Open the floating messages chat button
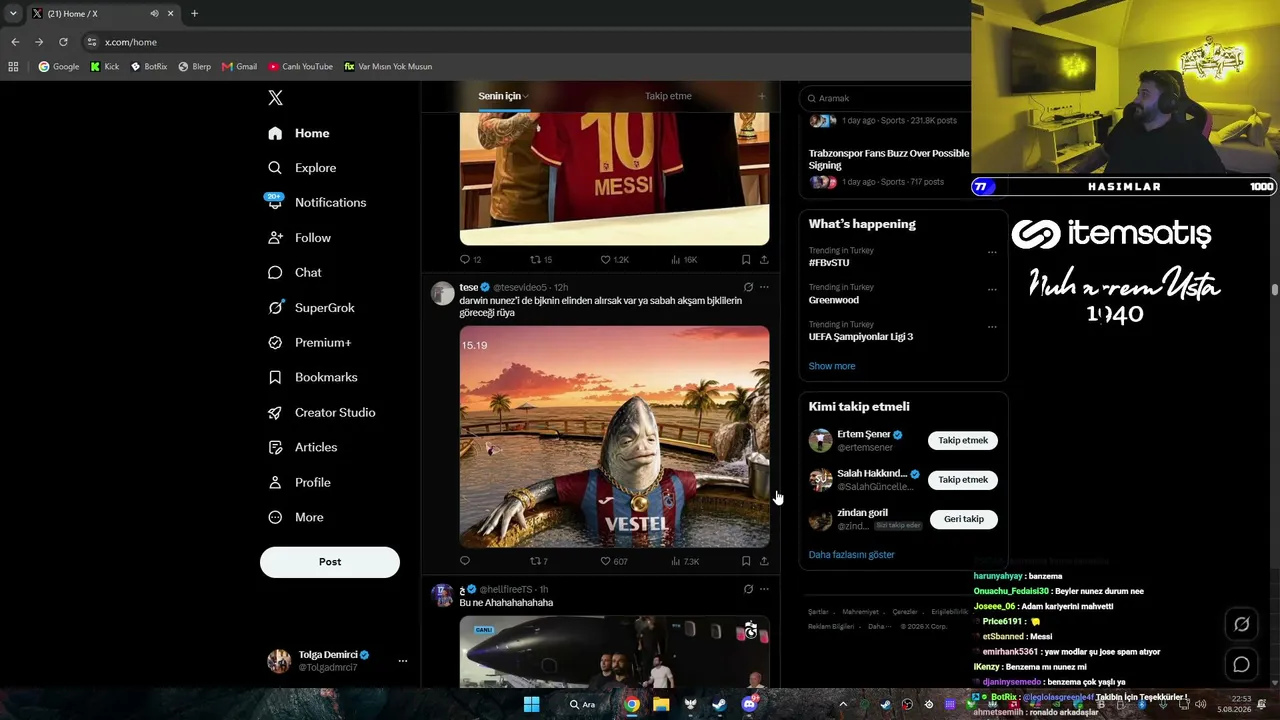1280x720 pixels. [x=1242, y=664]
